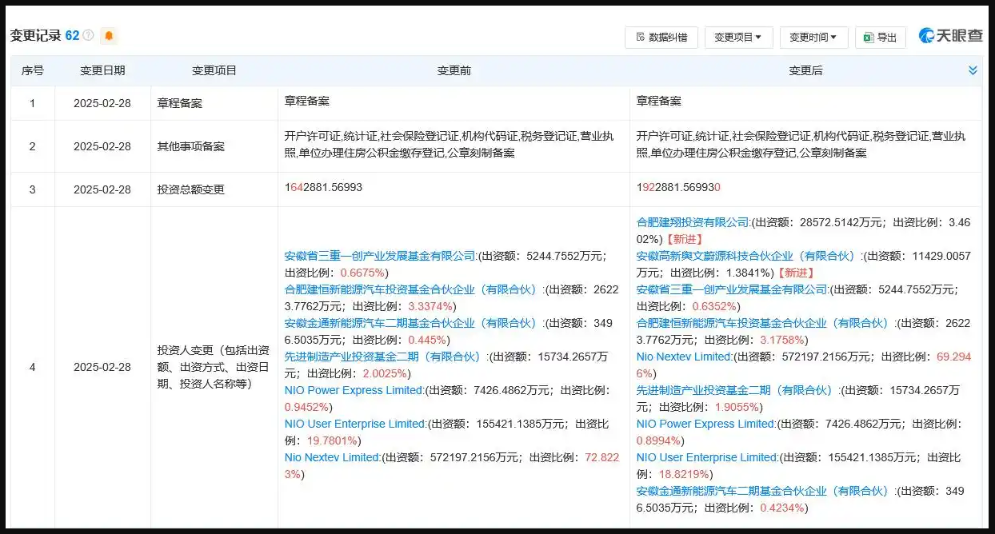The width and height of the screenshot is (995, 534).
Task: Click the 数据纠错 button
Action: (x=661, y=37)
